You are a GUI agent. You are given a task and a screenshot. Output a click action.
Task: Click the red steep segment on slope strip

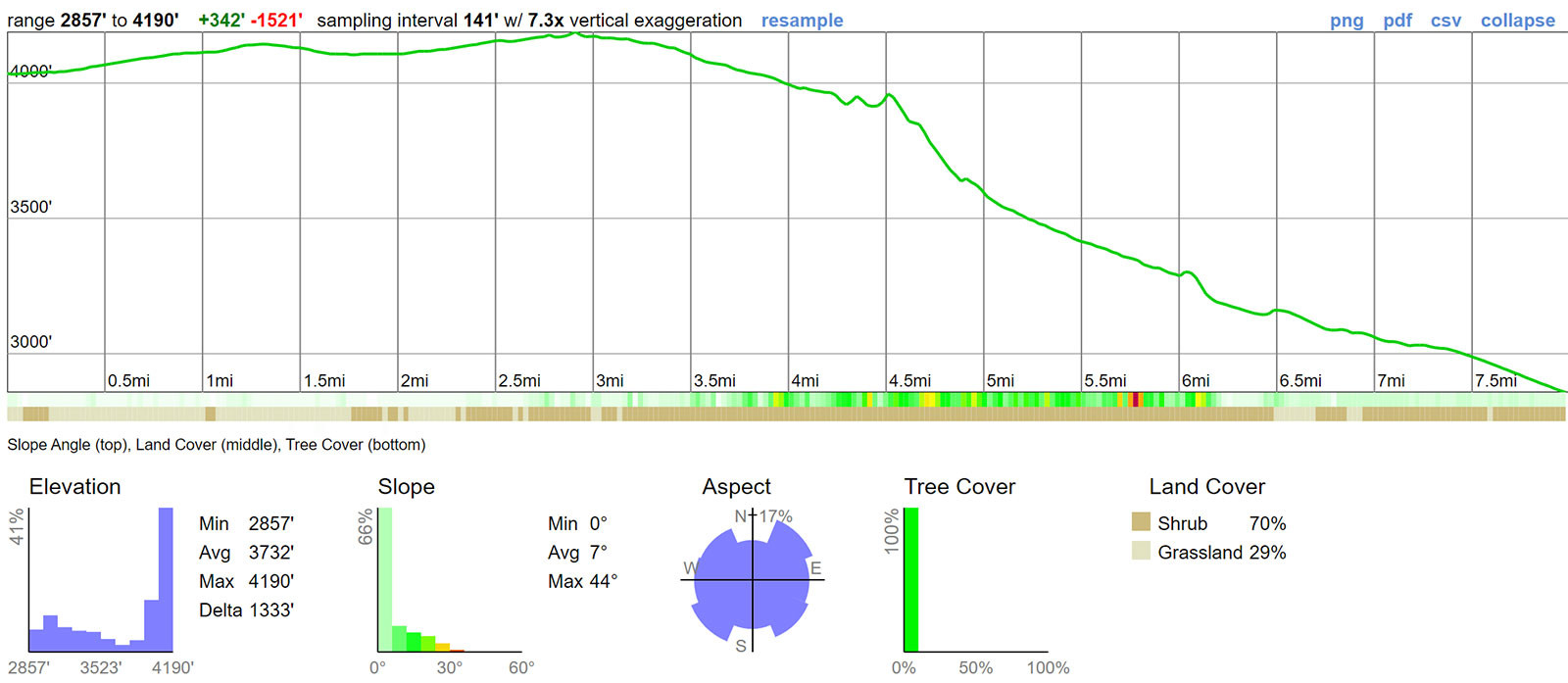point(1135,399)
